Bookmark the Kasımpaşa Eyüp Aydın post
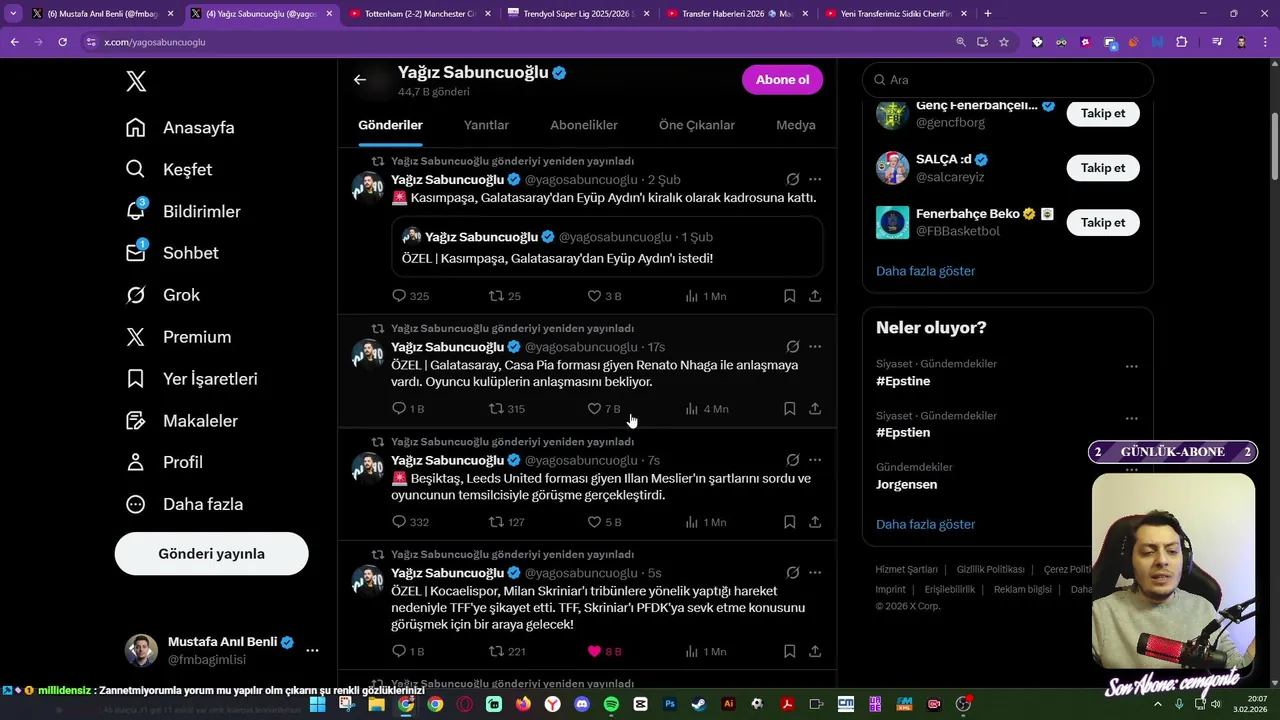This screenshot has height=720, width=1280. [x=789, y=296]
